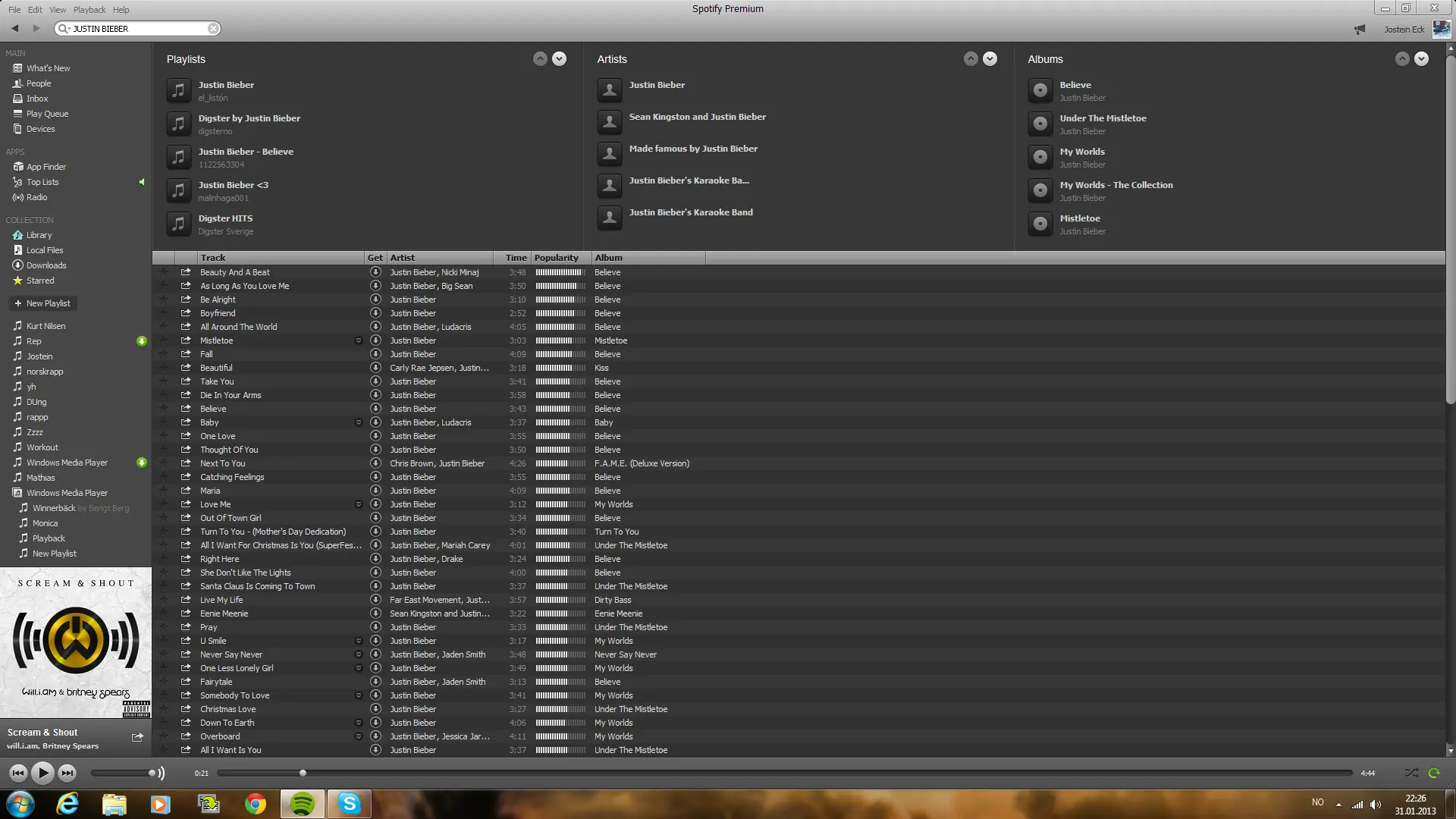Open the Play Queue
Viewport: 1456px width, 819px height.
46,114
